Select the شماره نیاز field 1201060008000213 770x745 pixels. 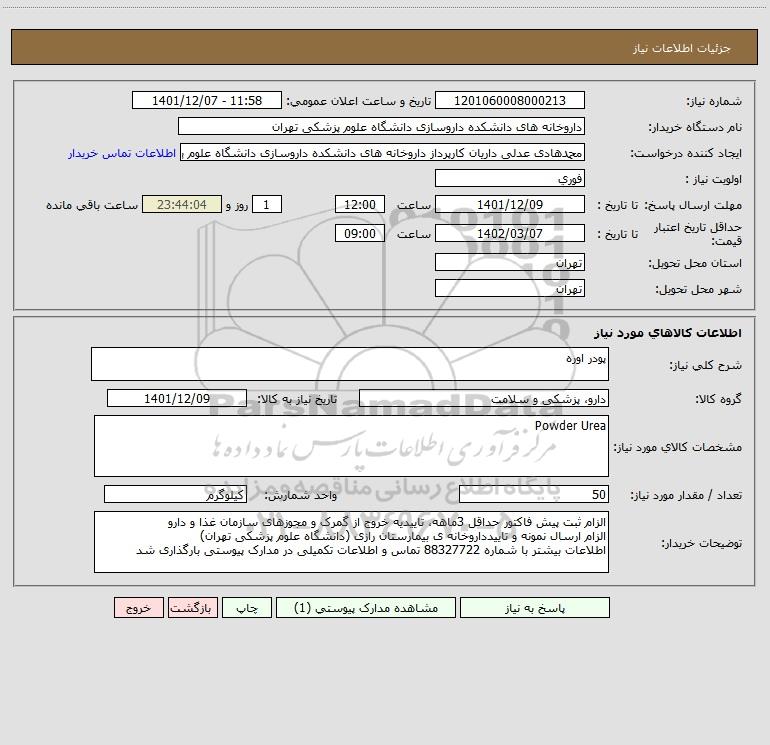pos(510,101)
